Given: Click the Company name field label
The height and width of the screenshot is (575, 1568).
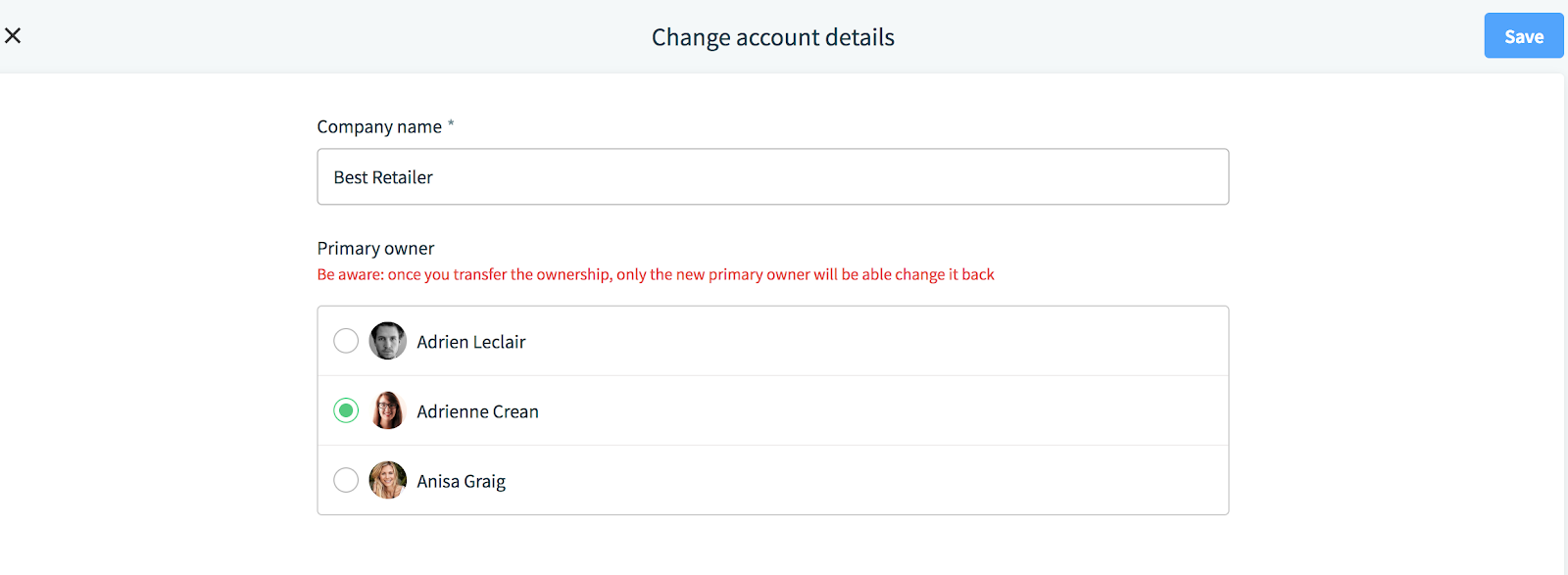Looking at the screenshot, I should point(379,127).
